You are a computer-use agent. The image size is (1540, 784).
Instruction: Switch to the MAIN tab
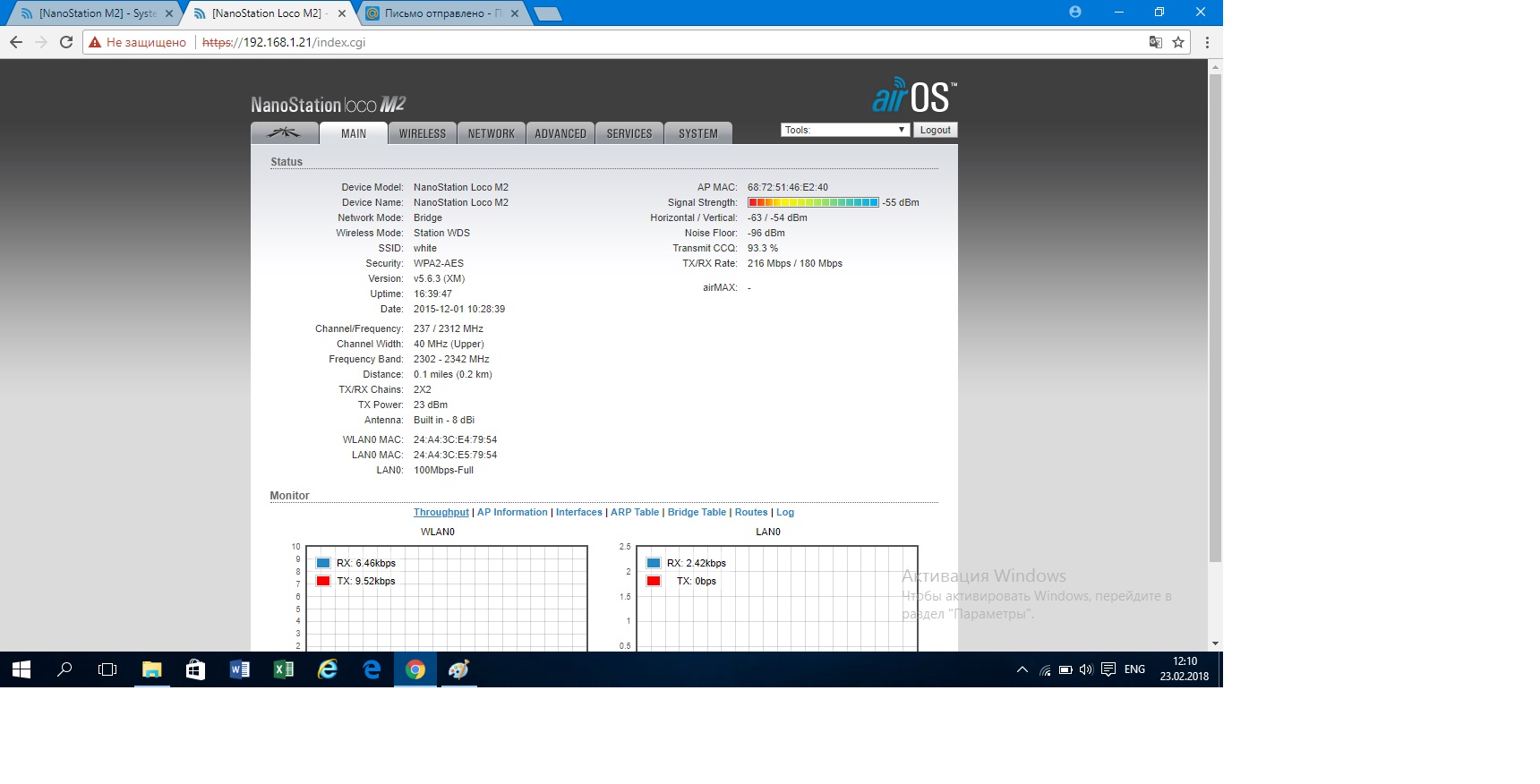coord(354,133)
